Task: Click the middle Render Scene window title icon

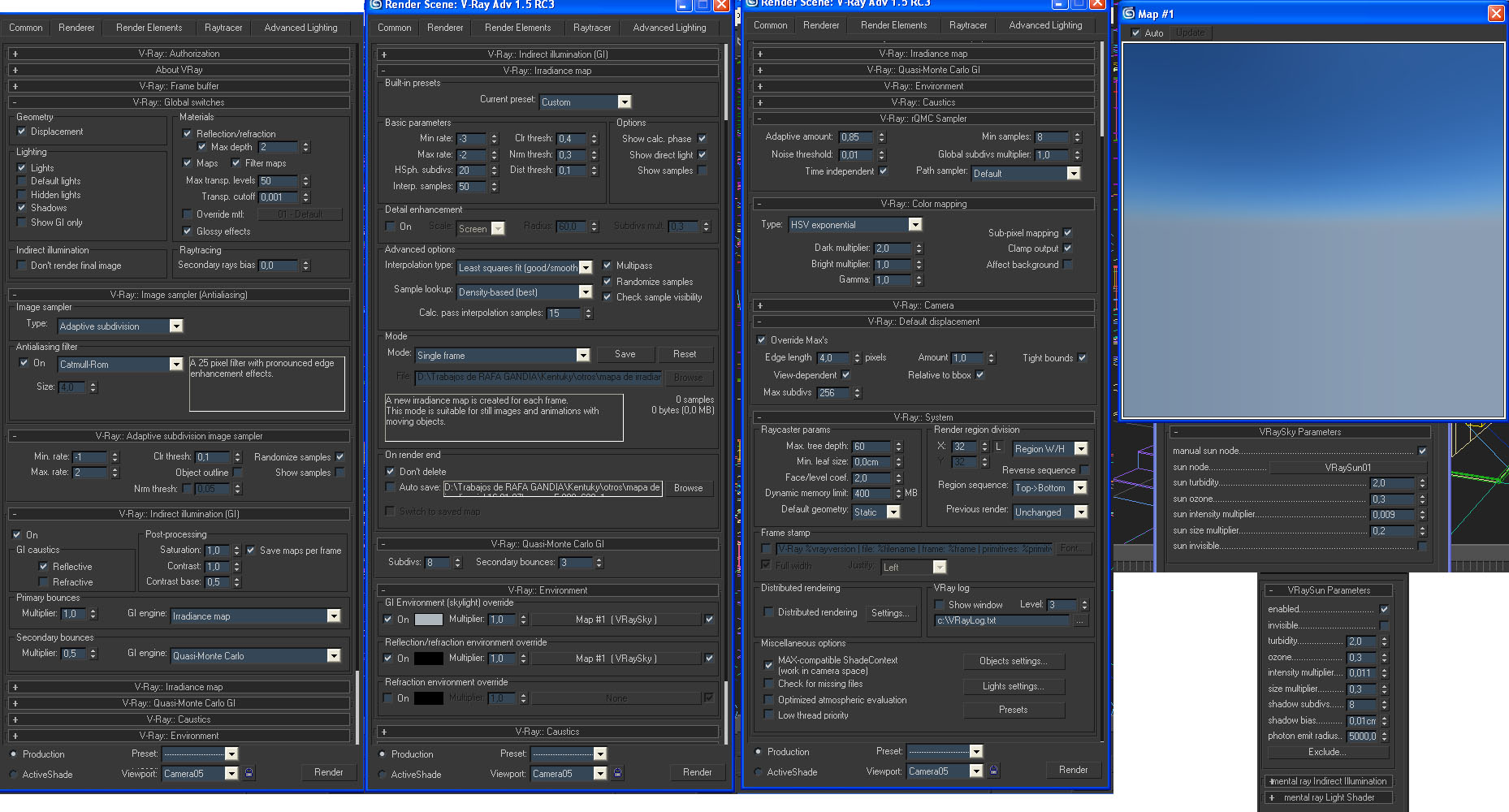Action: (x=376, y=4)
